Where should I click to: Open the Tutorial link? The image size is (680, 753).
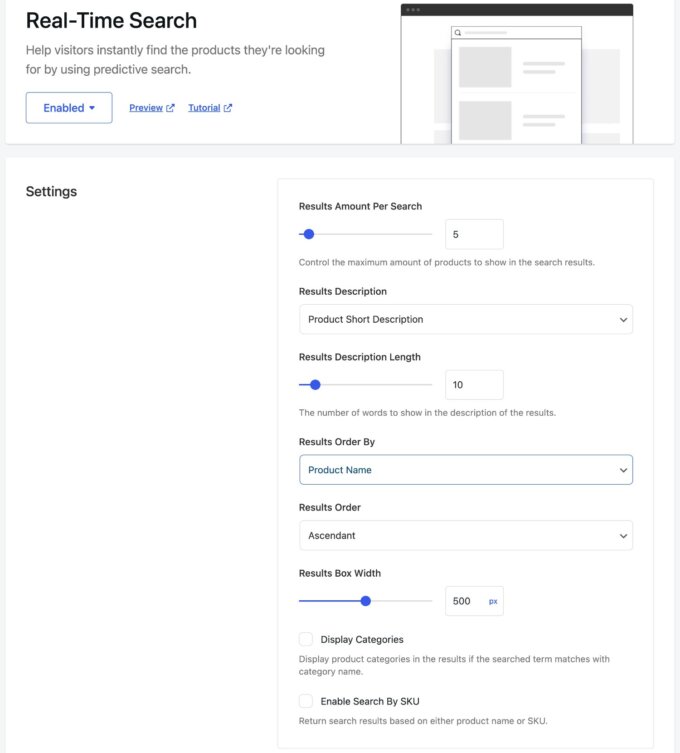point(204,108)
